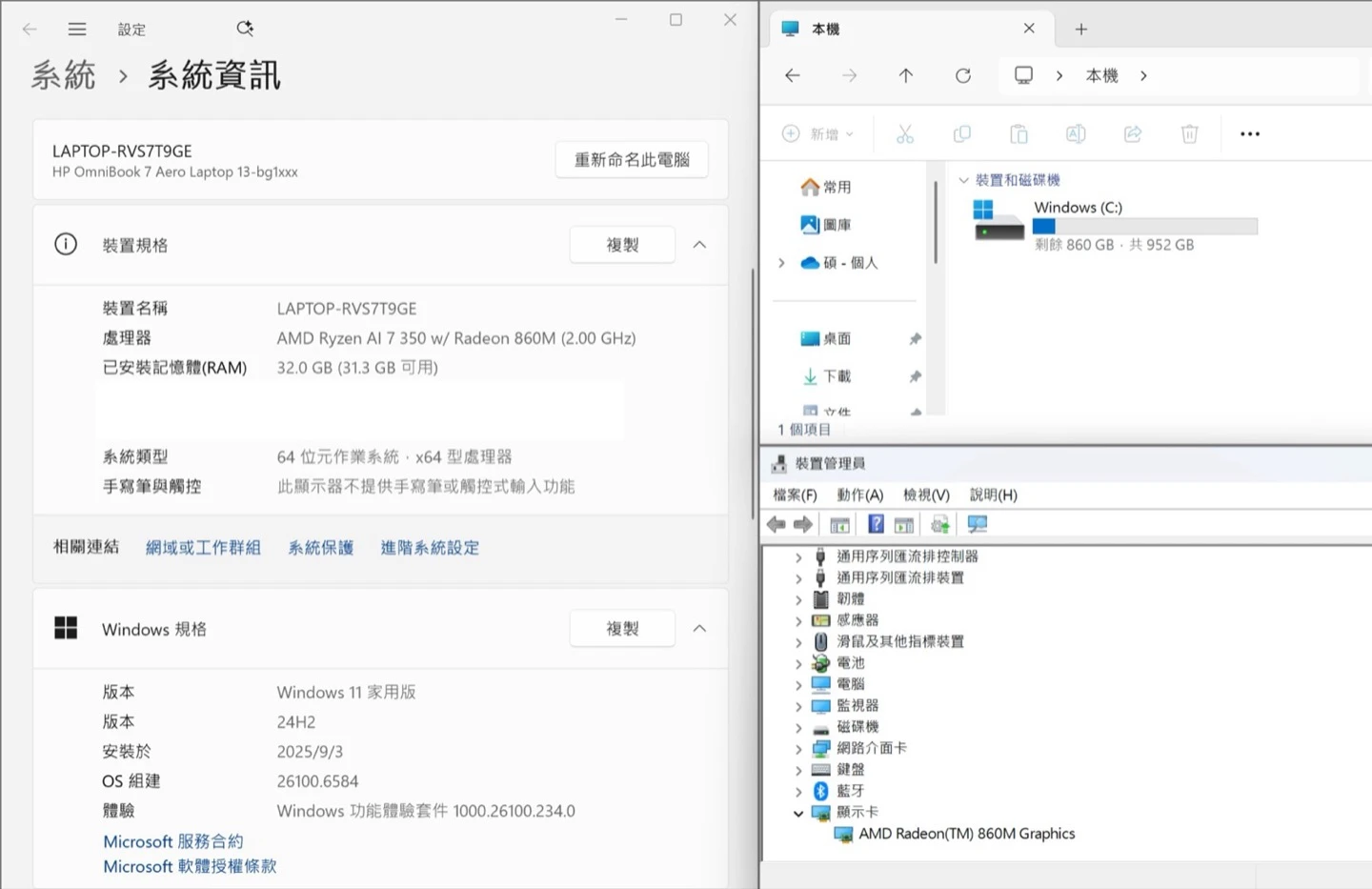Screen dimensions: 1372x889
Task: Open the 說明(H) menu in Device Manager
Action: (994, 495)
